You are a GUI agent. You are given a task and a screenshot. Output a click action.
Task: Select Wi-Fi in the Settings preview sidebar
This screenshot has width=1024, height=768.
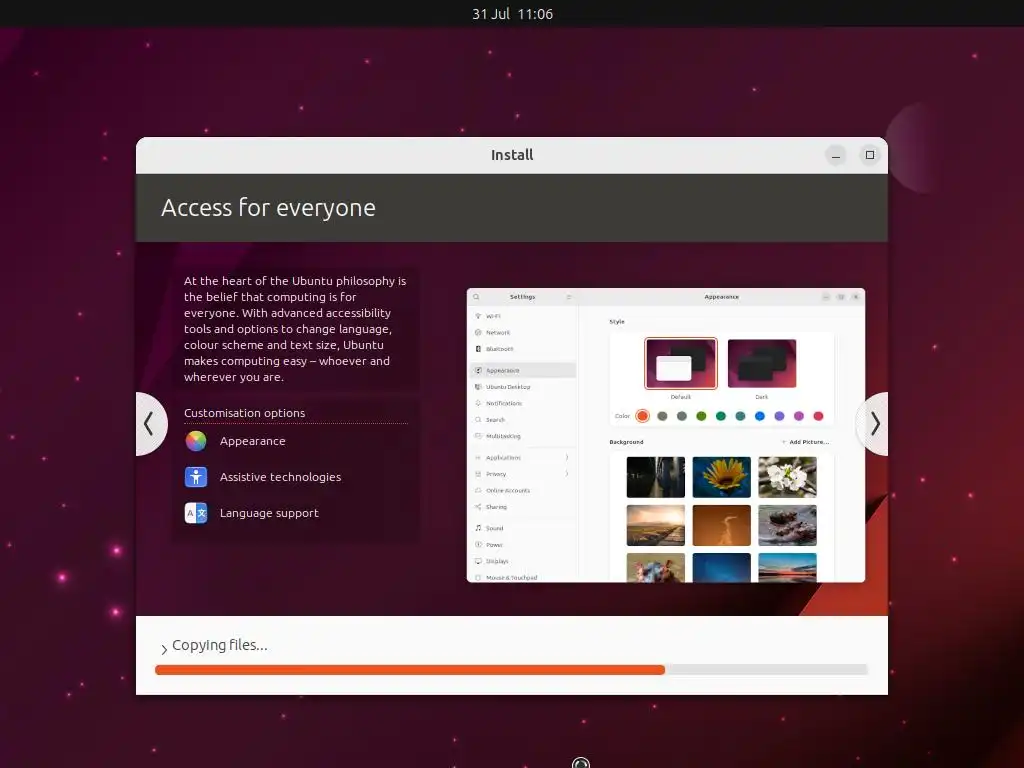[x=522, y=316]
